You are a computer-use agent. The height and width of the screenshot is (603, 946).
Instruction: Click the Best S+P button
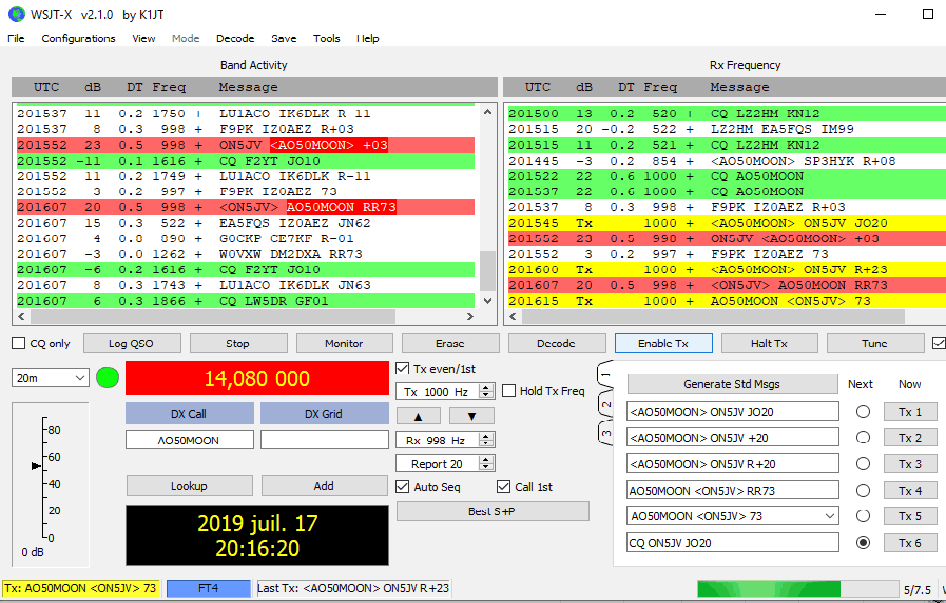(x=492, y=511)
